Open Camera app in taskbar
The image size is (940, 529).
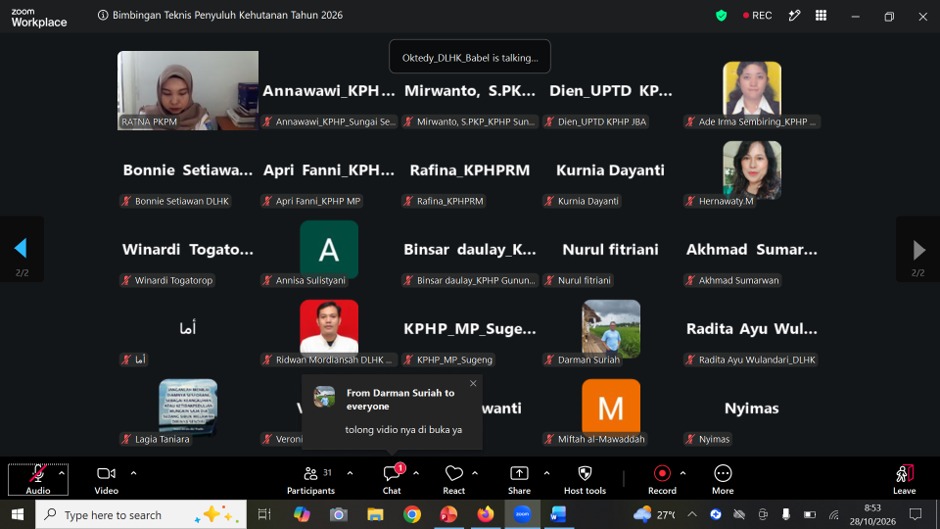pos(338,515)
